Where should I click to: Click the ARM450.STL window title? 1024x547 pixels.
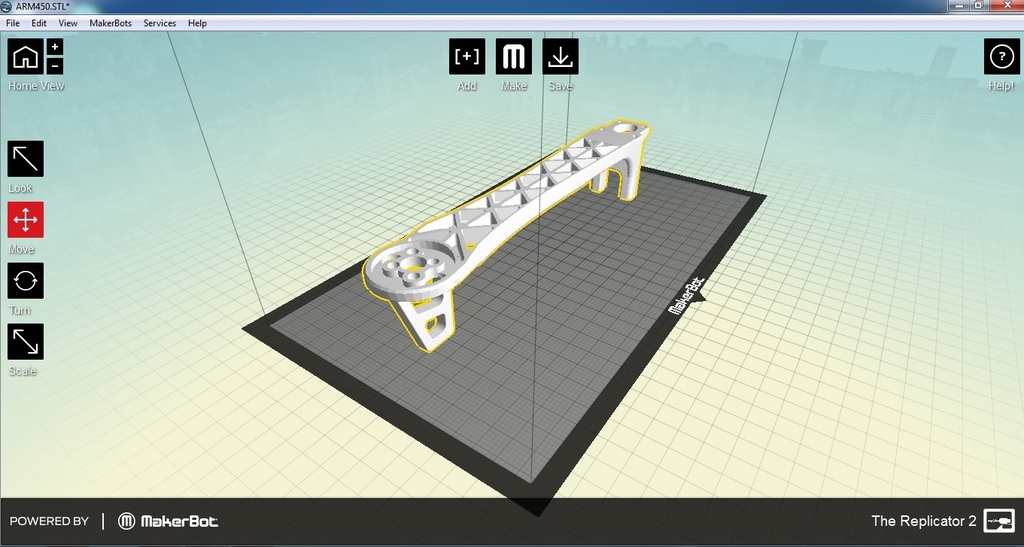click(42, 6)
